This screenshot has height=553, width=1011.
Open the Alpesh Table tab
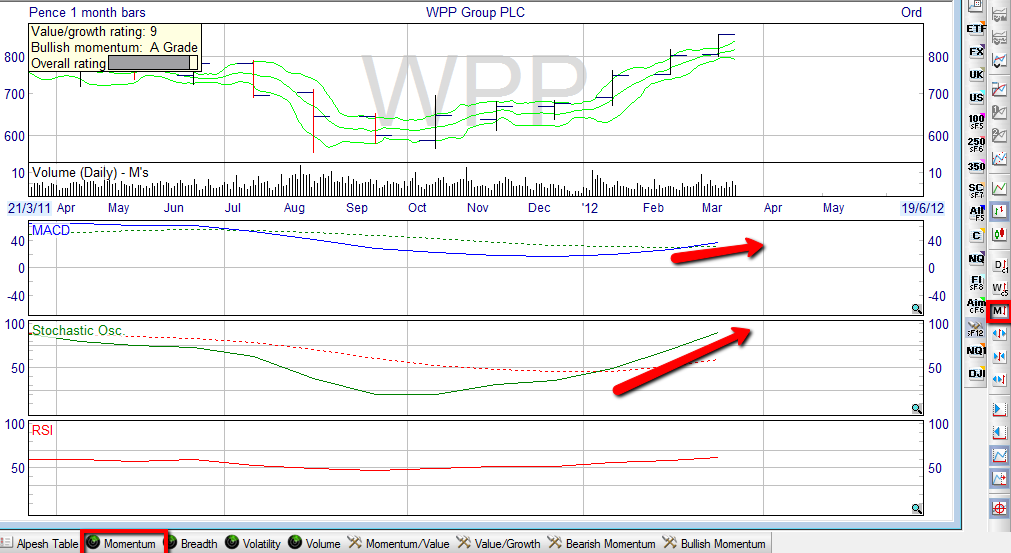(x=40, y=543)
